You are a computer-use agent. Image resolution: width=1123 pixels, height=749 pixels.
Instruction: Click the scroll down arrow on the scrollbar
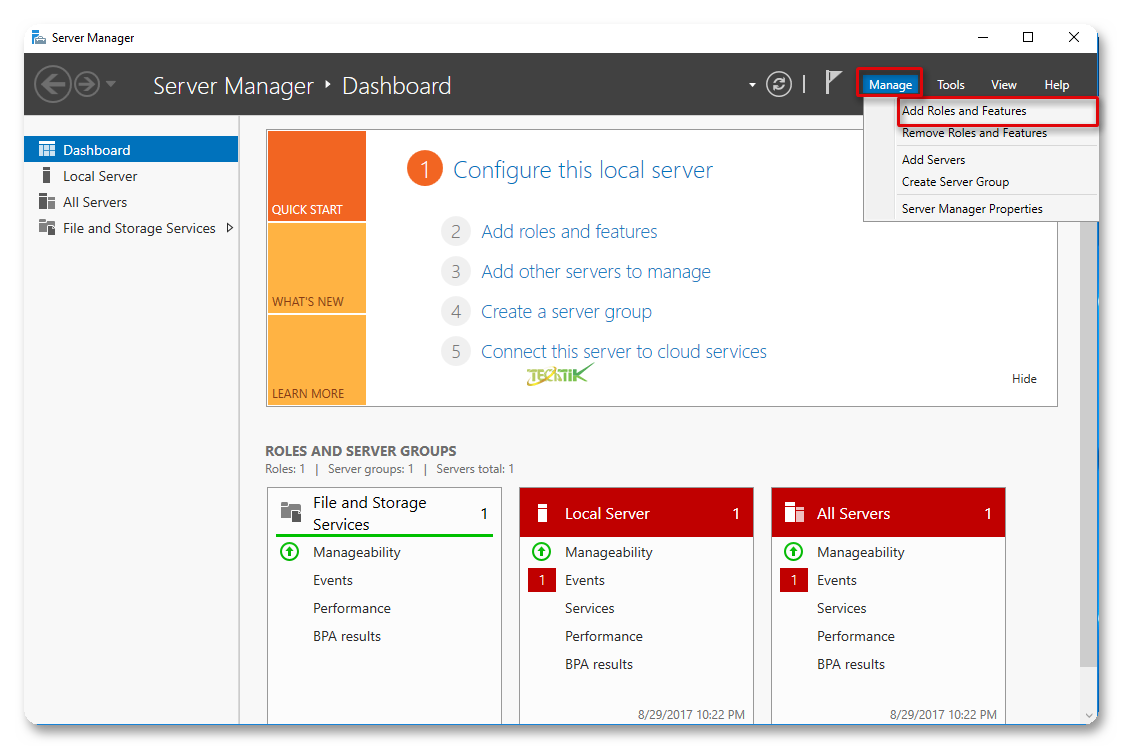pyautogui.click(x=1089, y=715)
